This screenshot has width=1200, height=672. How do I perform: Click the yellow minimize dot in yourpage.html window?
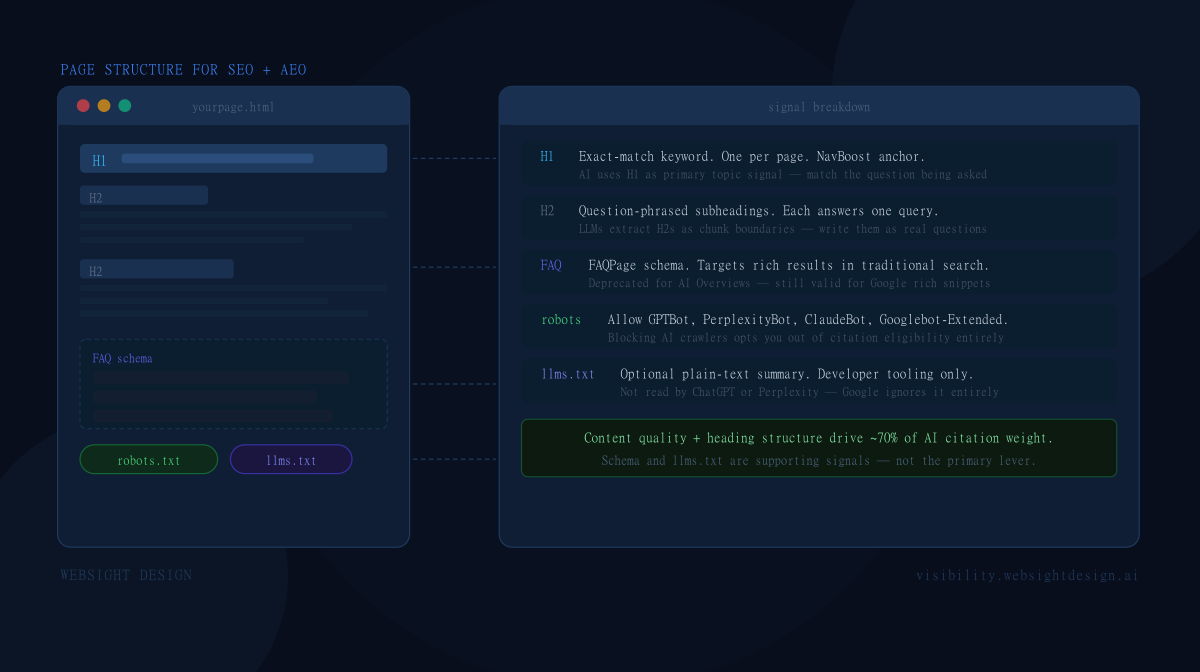(x=104, y=106)
